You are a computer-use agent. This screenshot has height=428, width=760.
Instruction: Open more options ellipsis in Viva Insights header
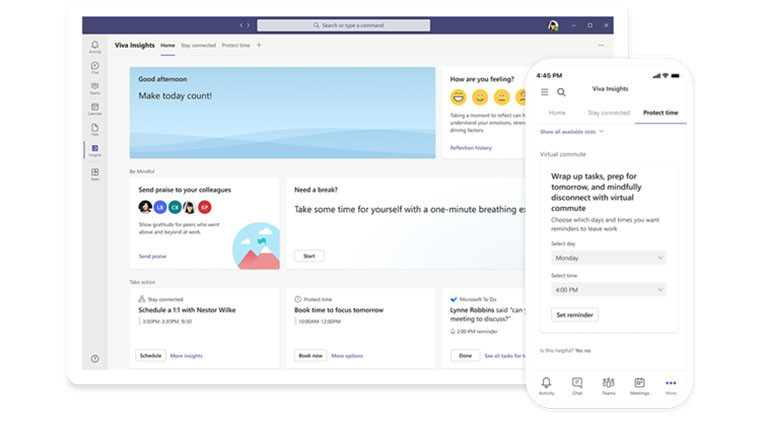(601, 45)
